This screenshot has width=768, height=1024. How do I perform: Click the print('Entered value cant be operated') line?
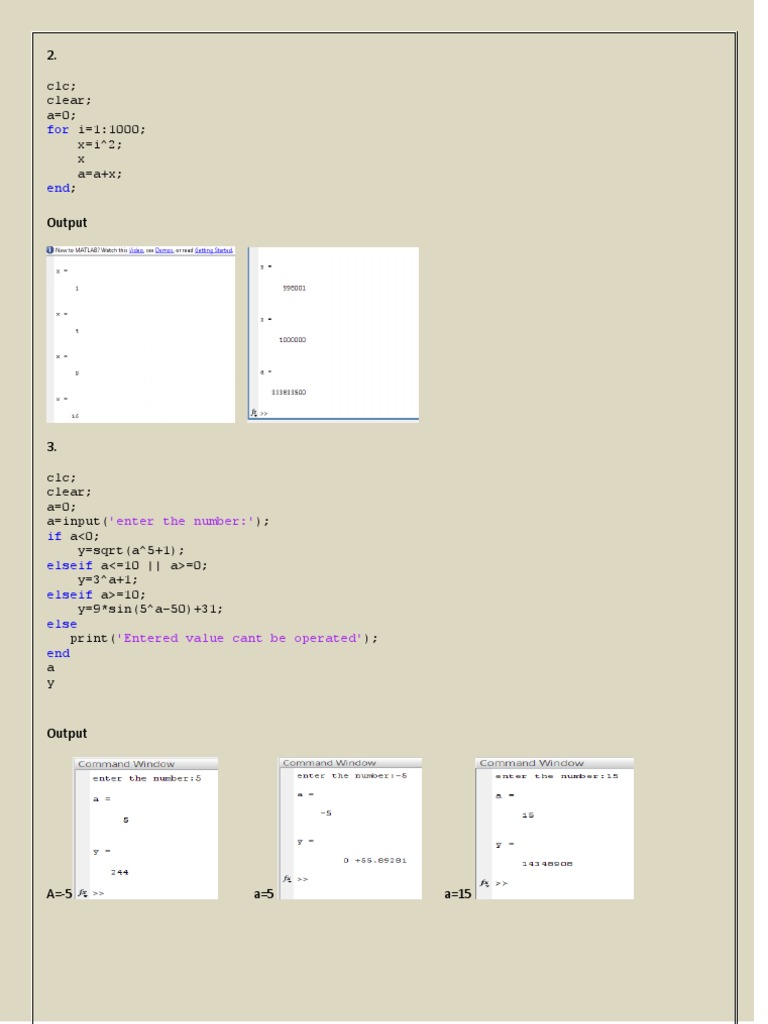223,638
